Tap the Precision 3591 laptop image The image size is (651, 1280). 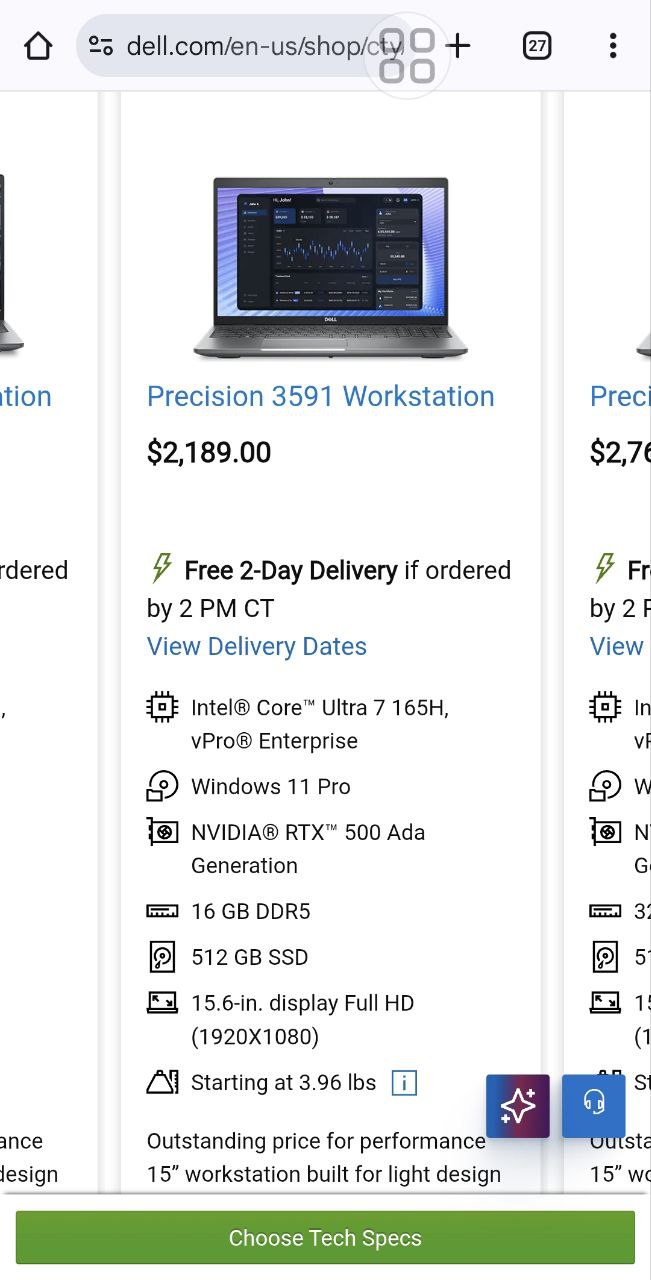click(x=330, y=268)
